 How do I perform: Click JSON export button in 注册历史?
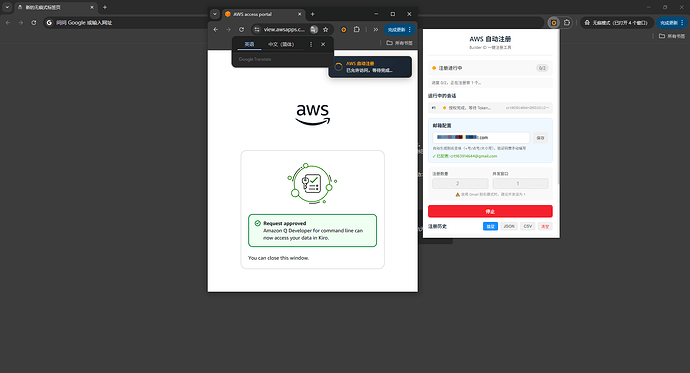pos(509,226)
